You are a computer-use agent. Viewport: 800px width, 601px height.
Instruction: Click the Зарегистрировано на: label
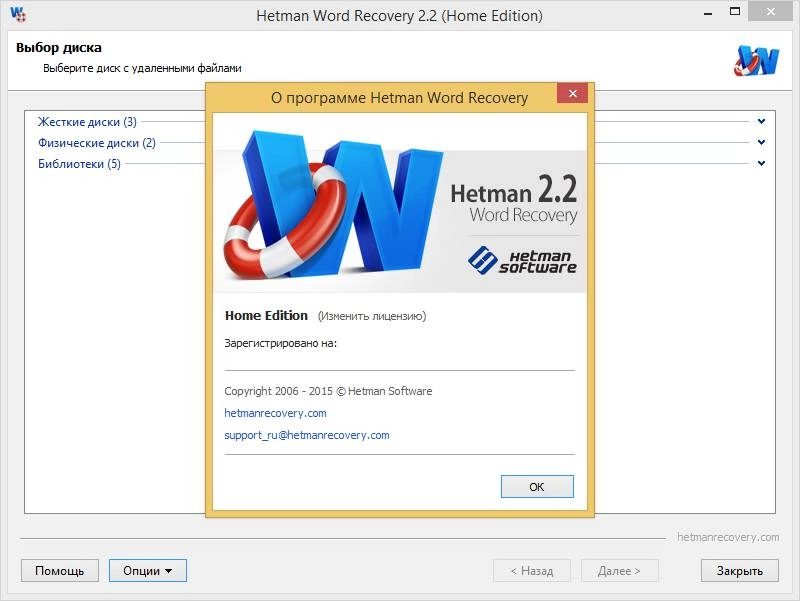coord(281,343)
